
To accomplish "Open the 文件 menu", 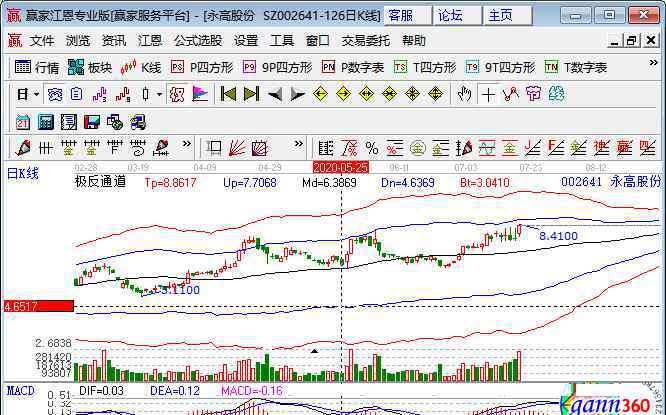I will pos(42,41).
